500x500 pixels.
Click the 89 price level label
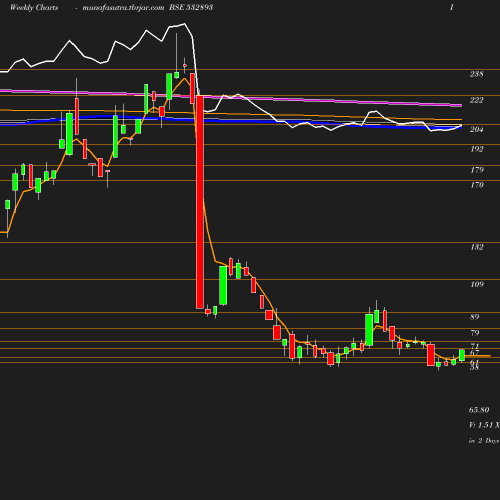click(475, 317)
